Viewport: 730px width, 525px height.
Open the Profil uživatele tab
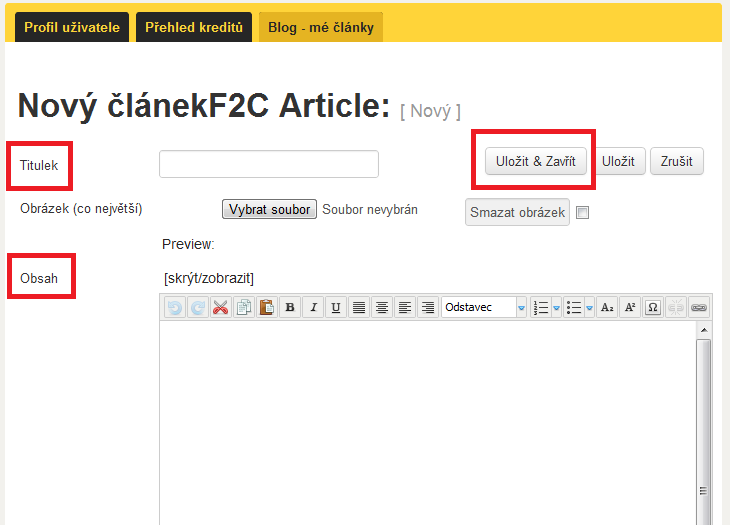coord(72,27)
